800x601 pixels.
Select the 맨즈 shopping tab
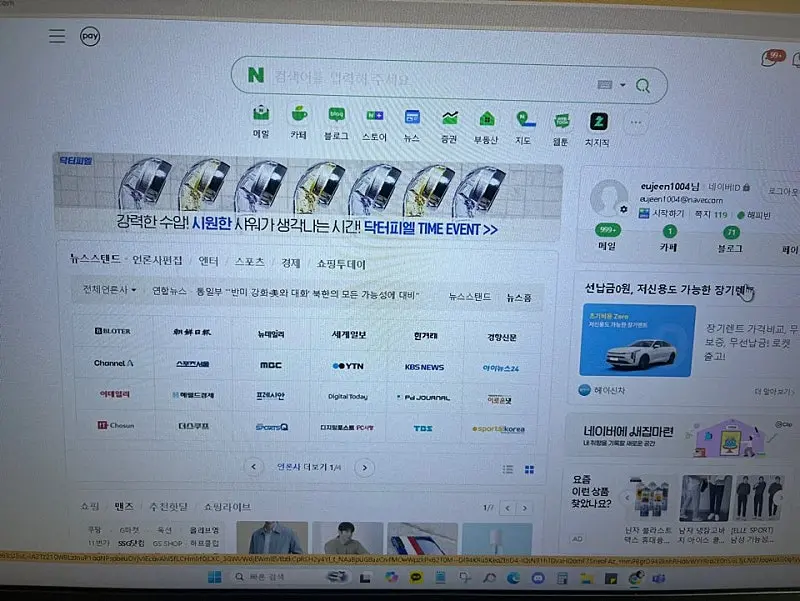pyautogui.click(x=123, y=507)
